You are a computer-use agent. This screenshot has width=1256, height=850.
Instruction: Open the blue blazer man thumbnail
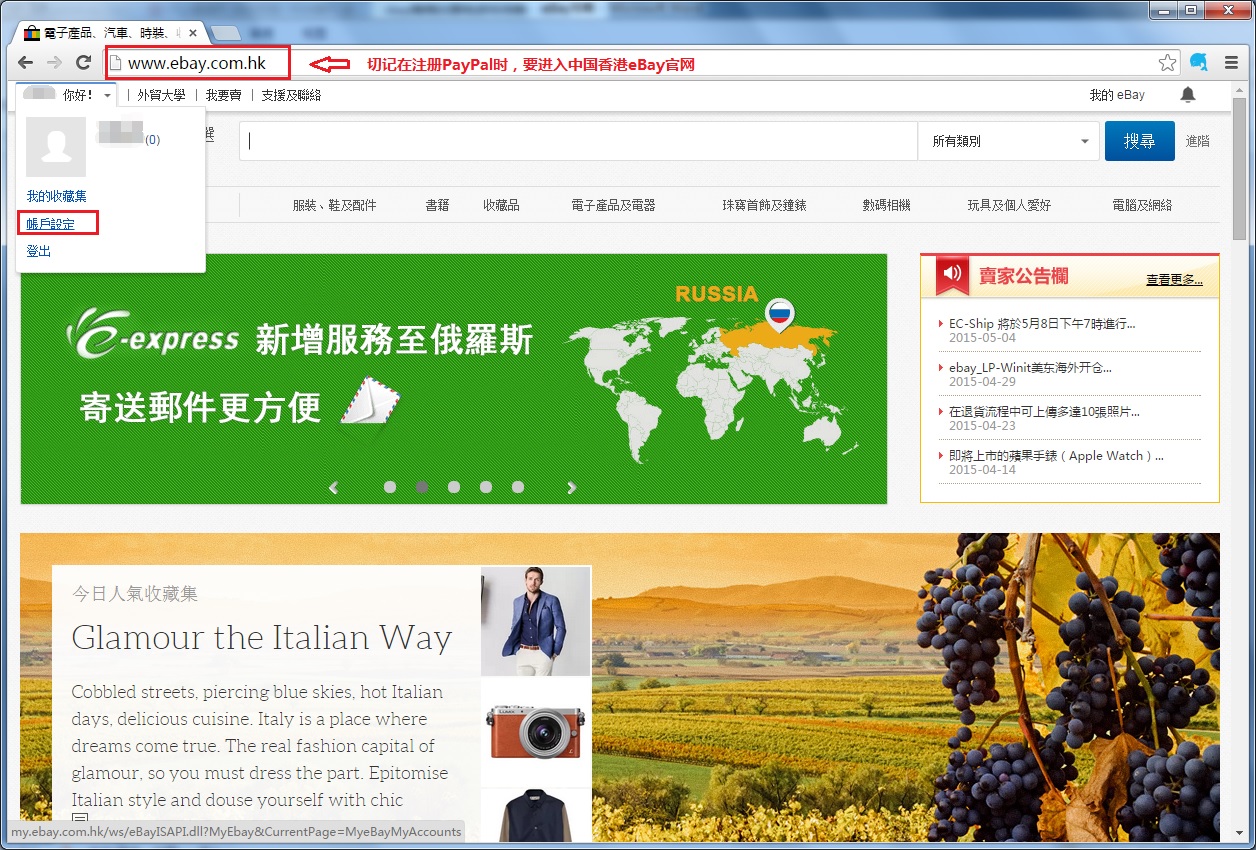(x=536, y=622)
